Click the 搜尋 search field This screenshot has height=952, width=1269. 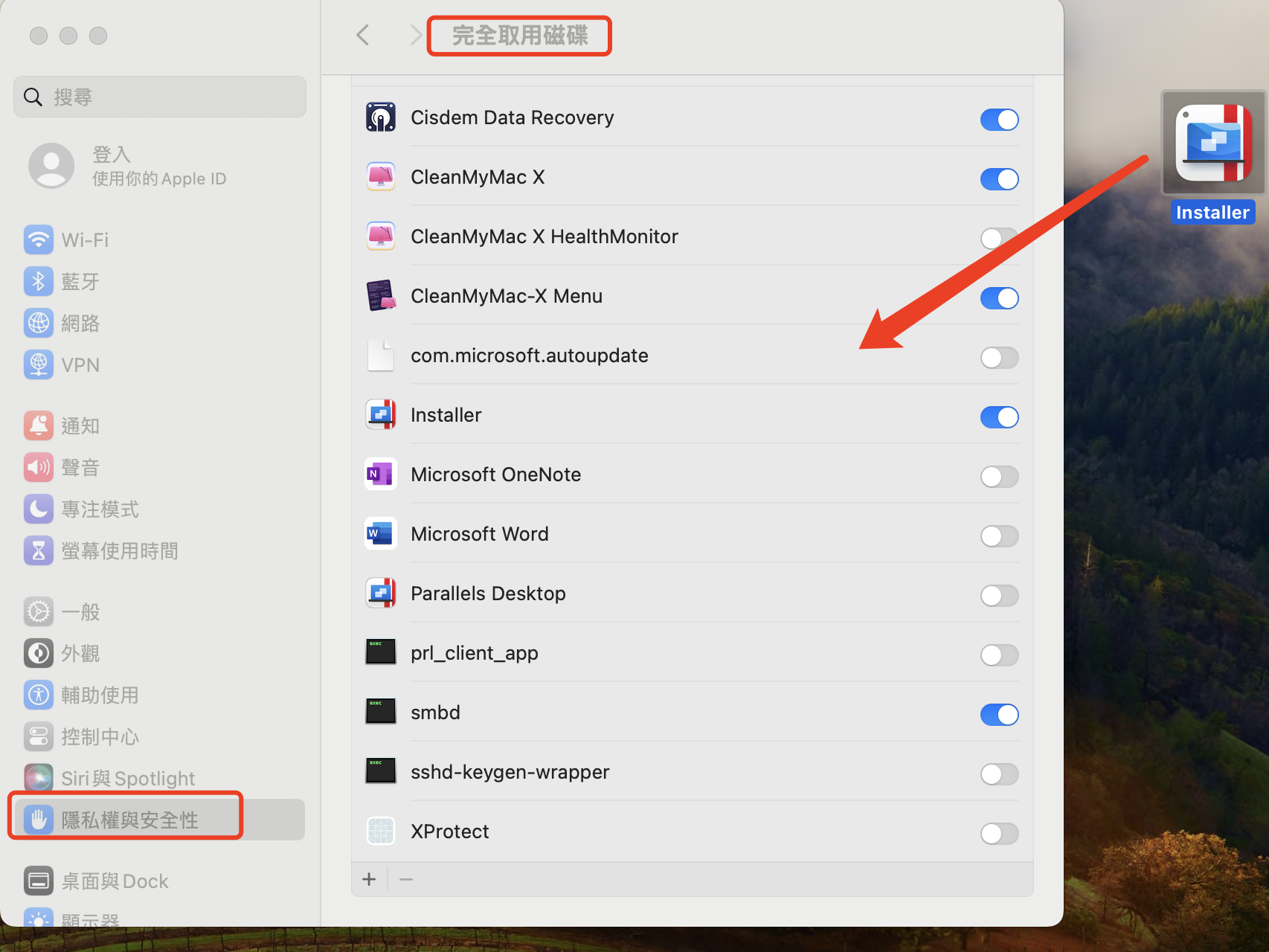point(160,97)
